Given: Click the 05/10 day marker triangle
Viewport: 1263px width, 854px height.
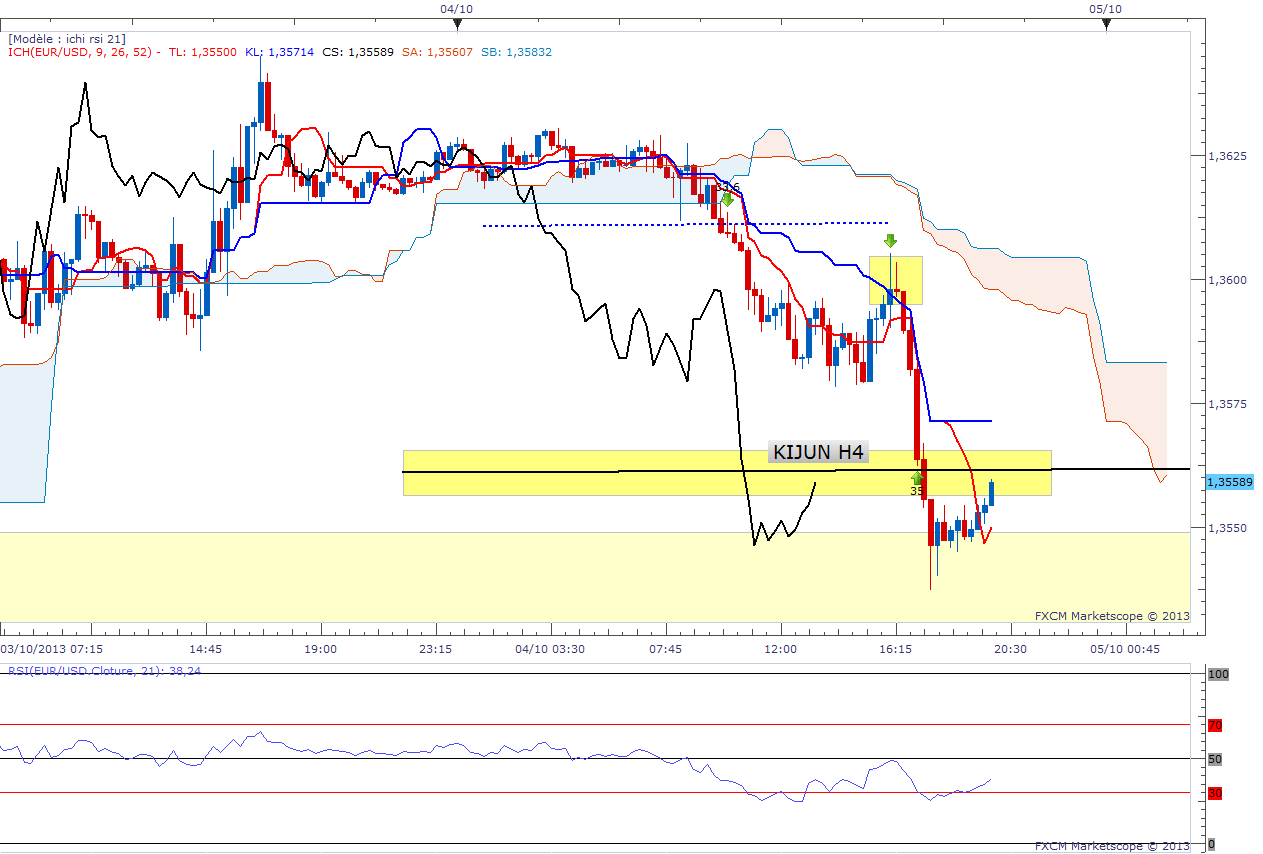Looking at the screenshot, I should [x=1106, y=24].
